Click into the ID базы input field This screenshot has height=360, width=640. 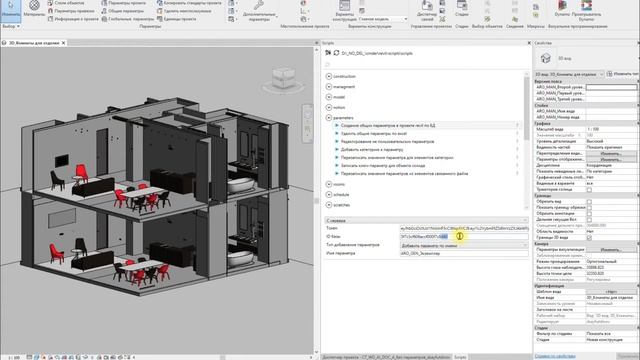point(464,236)
